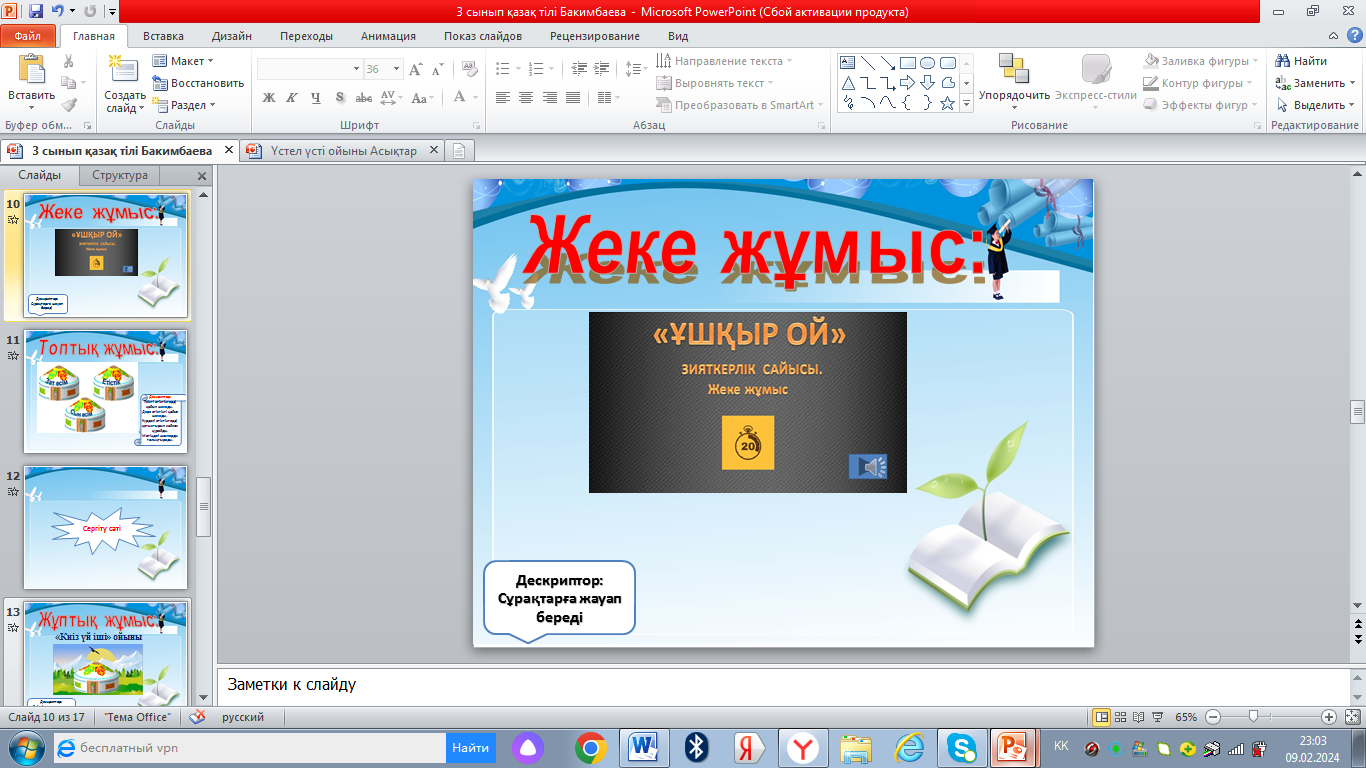This screenshot has height=768, width=1366.
Task: Expand the Раздел section dropdown
Action: (x=187, y=105)
